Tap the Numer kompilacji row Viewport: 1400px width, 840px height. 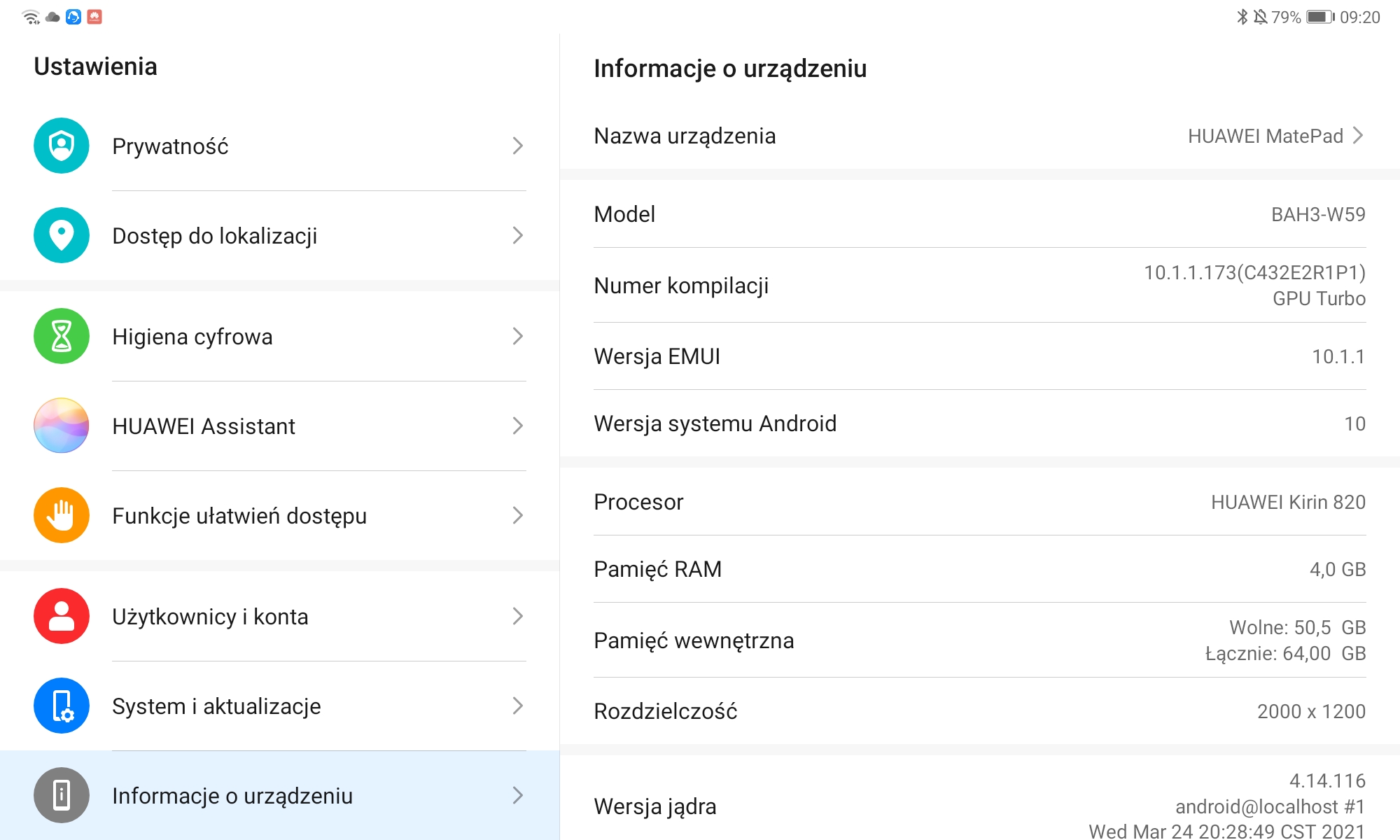pos(980,285)
